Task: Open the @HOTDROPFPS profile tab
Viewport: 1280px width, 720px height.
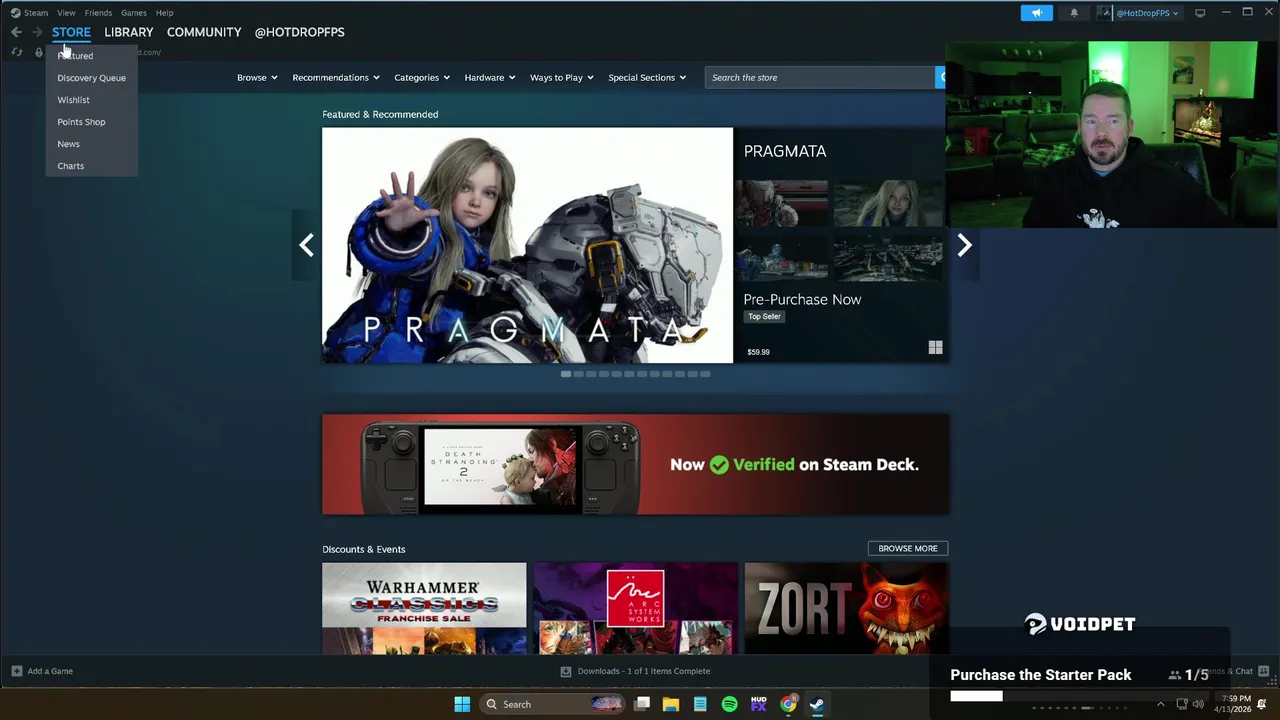Action: pyautogui.click(x=299, y=32)
